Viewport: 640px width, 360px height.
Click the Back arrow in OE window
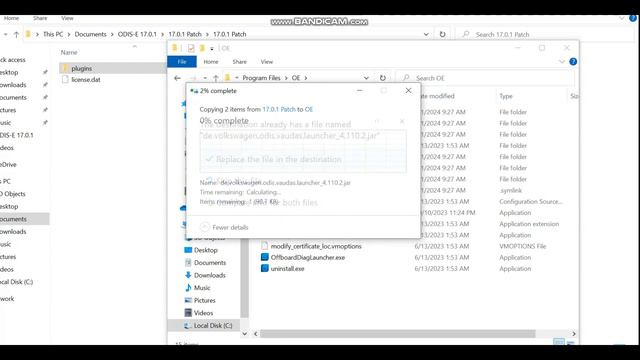(177, 78)
